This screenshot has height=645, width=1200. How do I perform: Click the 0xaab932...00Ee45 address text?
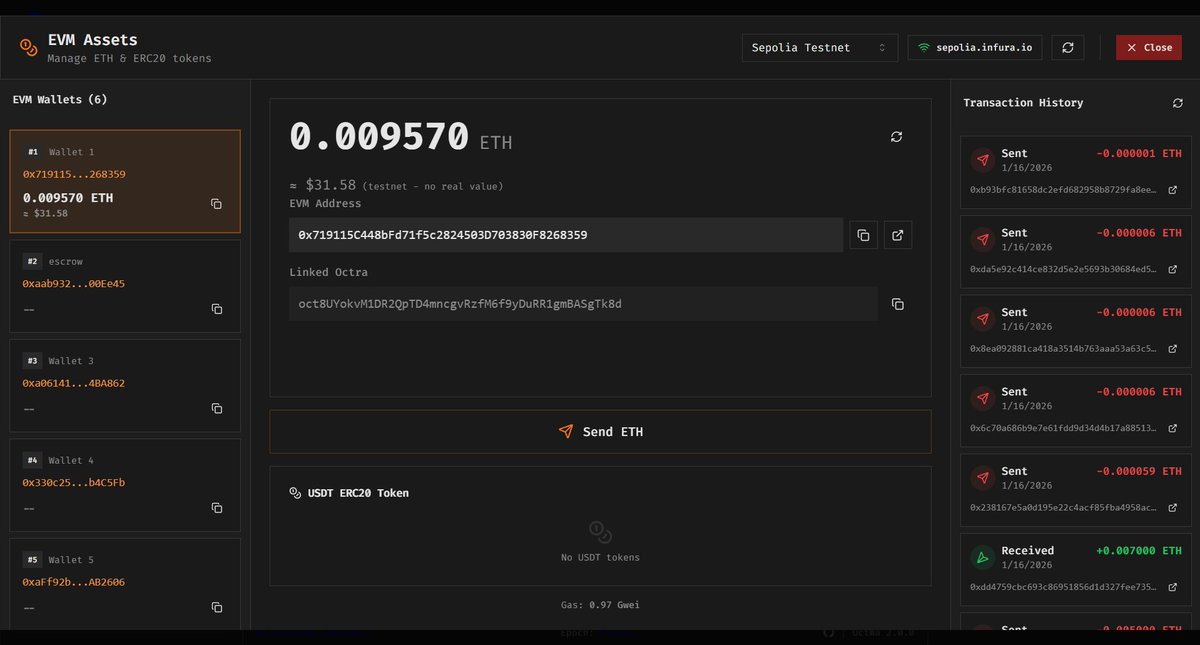pyautogui.click(x=74, y=284)
